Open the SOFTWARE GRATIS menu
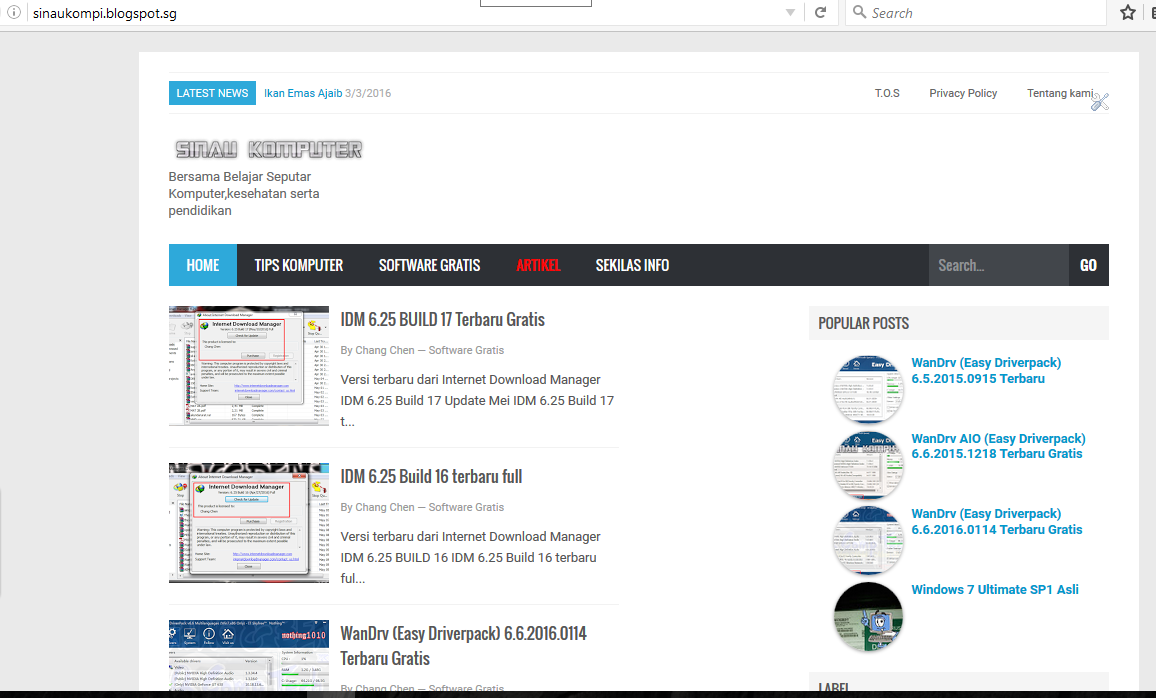The width and height of the screenshot is (1156, 698). (x=429, y=265)
